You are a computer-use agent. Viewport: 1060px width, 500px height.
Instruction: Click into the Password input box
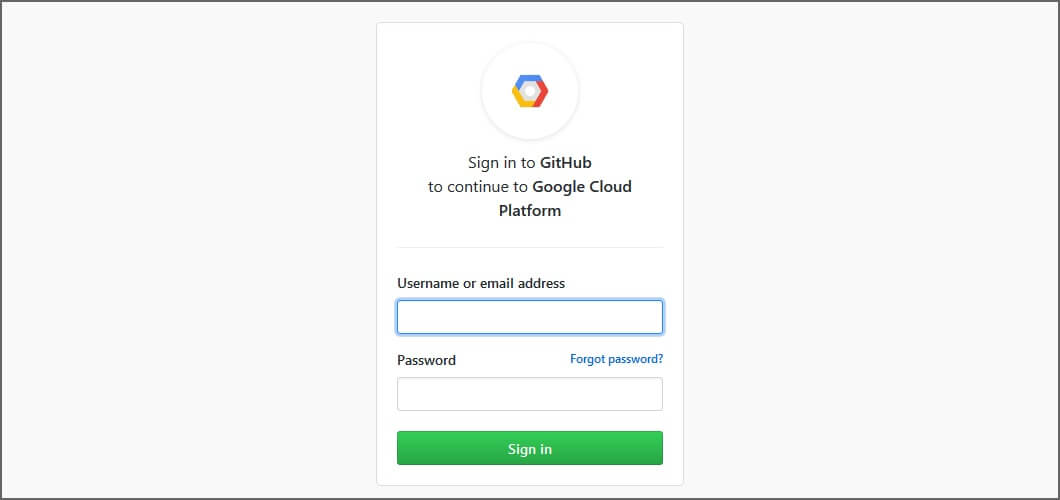tap(530, 394)
